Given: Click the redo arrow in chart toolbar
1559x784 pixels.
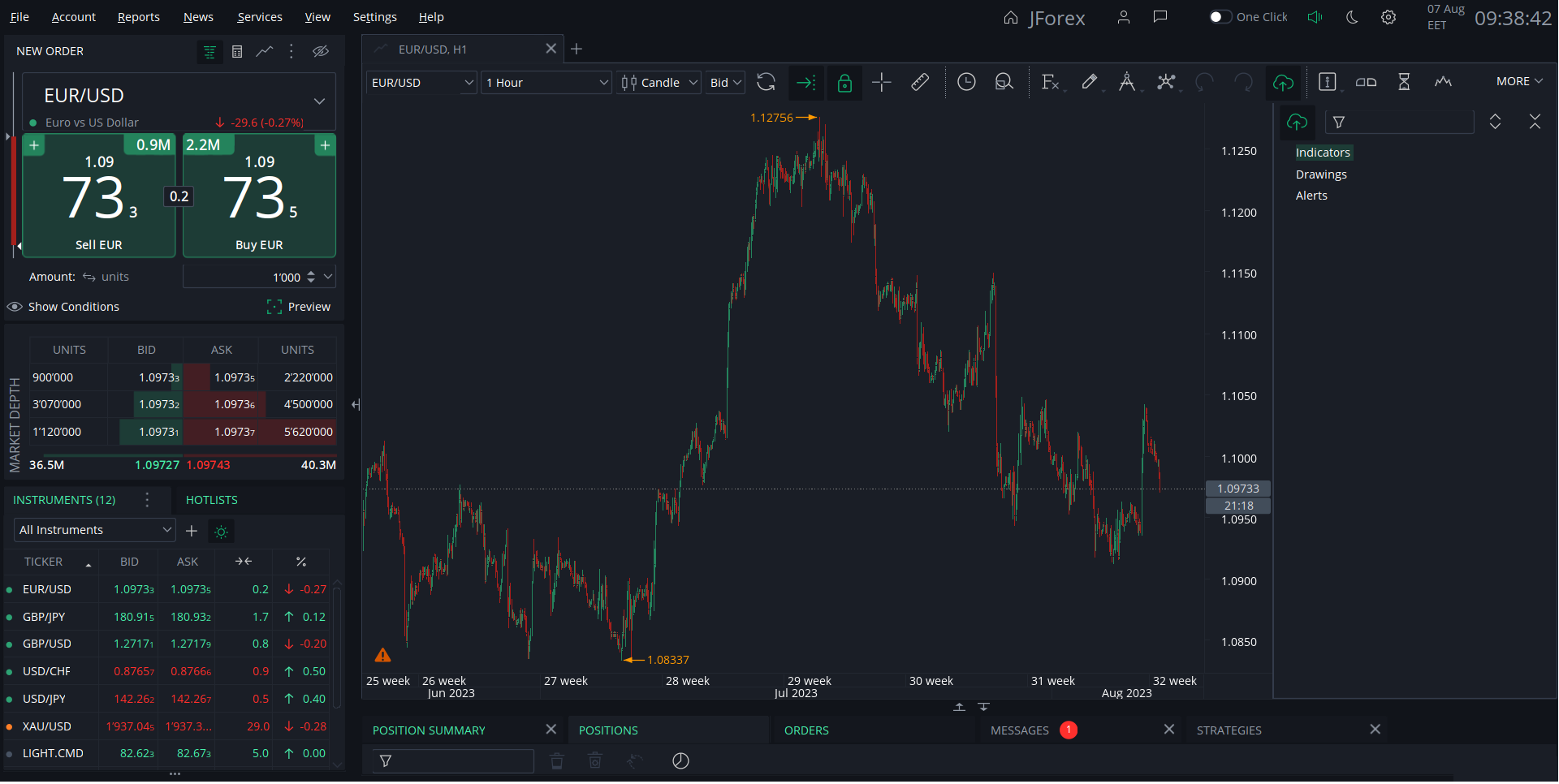Looking at the screenshot, I should coord(1243,82).
